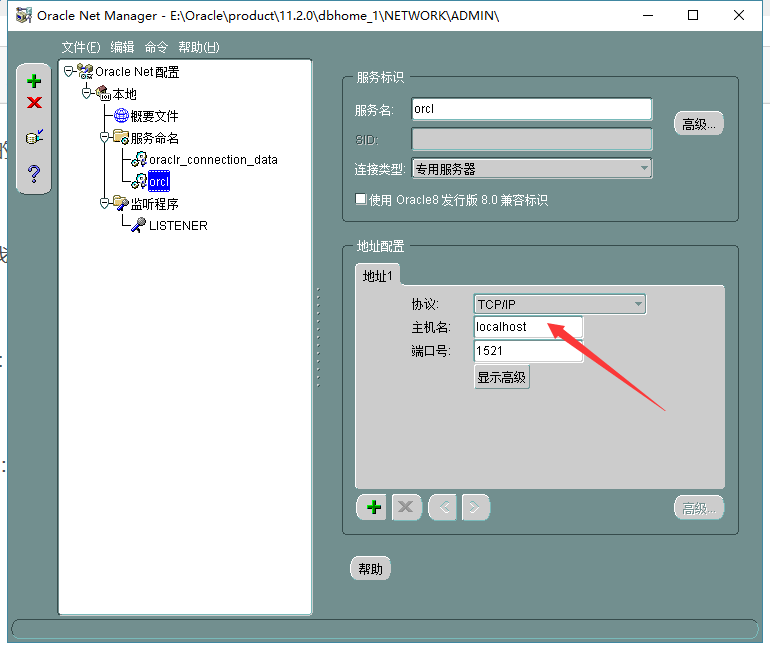Image resolution: width=770 pixels, height=650 pixels.
Task: Click the right arrow next address button
Action: tap(475, 507)
